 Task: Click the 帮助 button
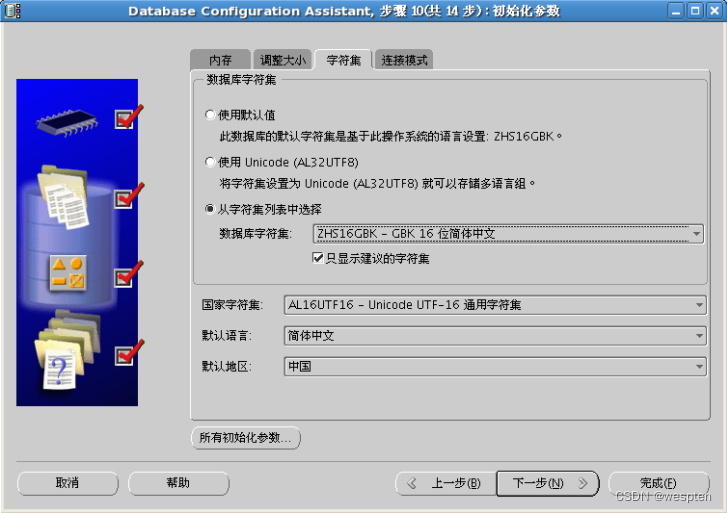[x=179, y=483]
